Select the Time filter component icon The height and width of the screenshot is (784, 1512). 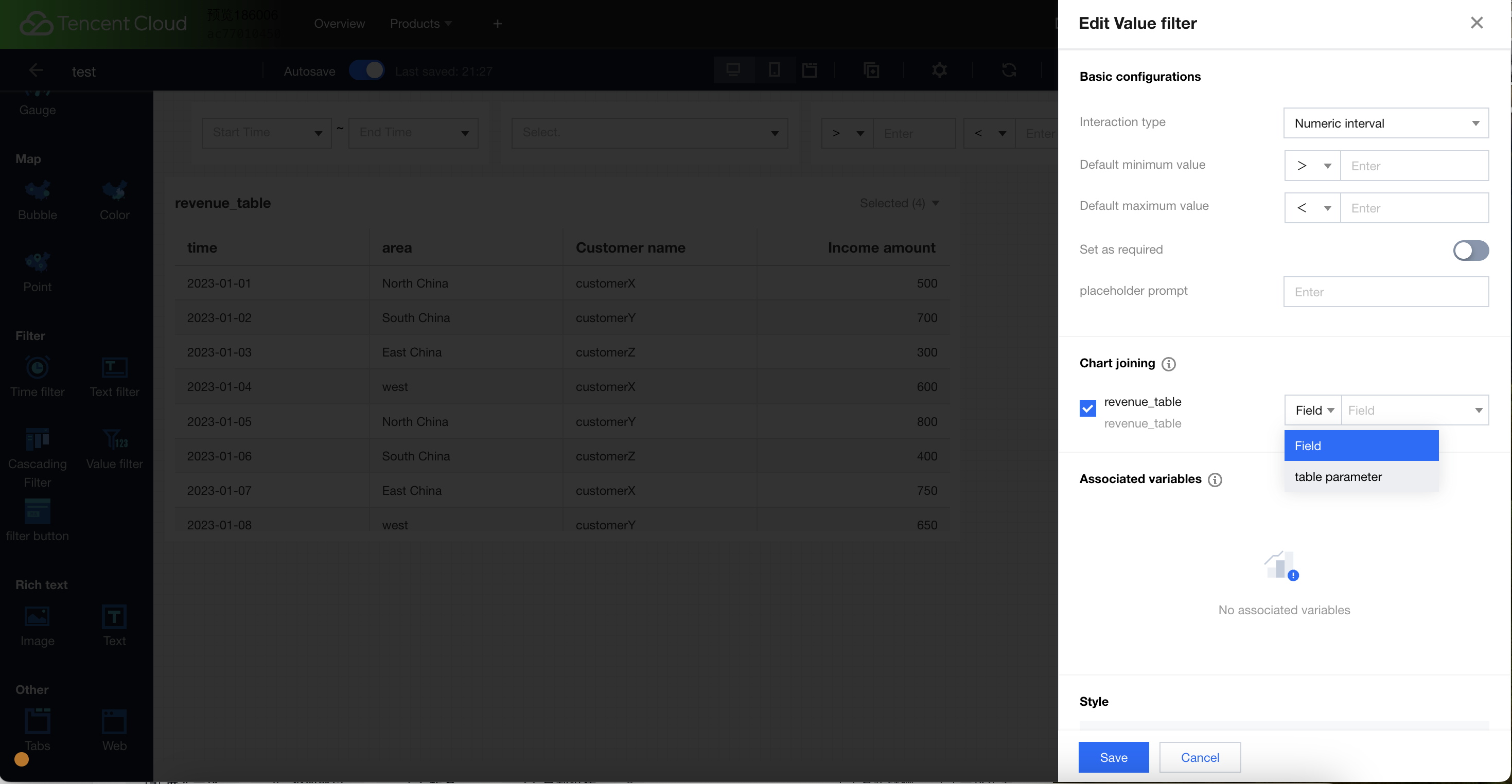[x=37, y=368]
